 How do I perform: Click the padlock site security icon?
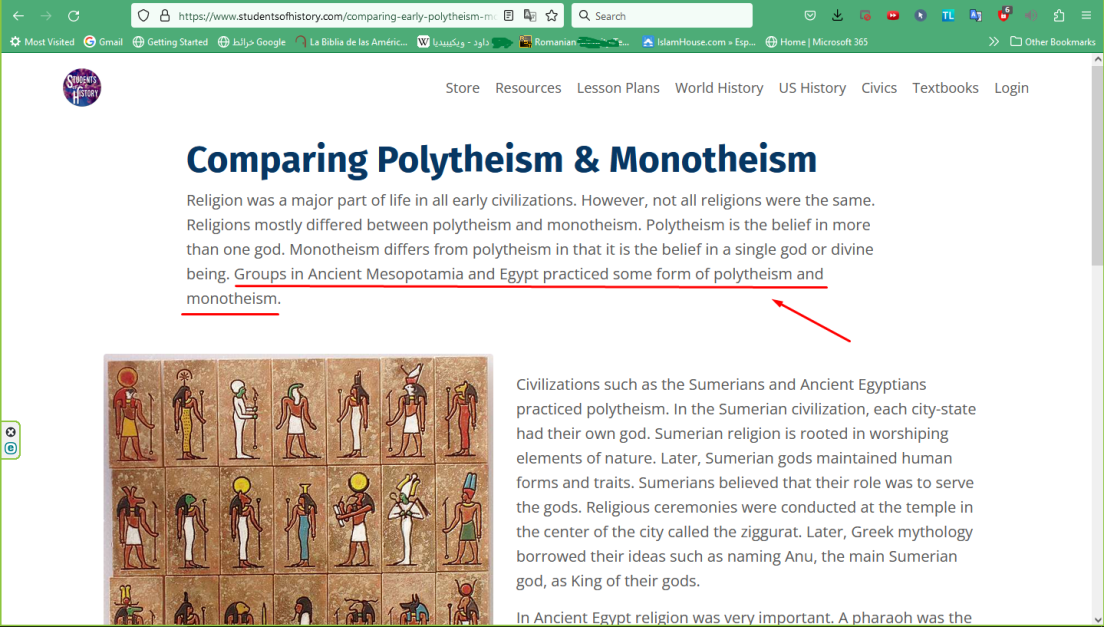pyautogui.click(x=165, y=15)
